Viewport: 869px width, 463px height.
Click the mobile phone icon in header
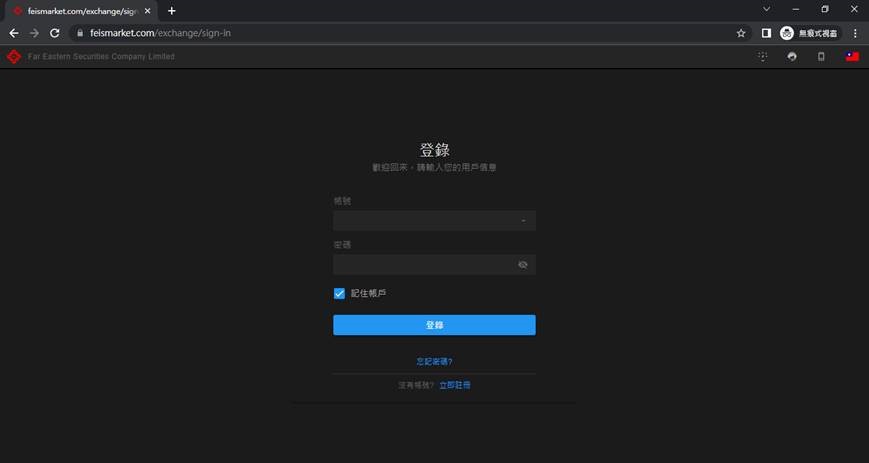coord(821,57)
